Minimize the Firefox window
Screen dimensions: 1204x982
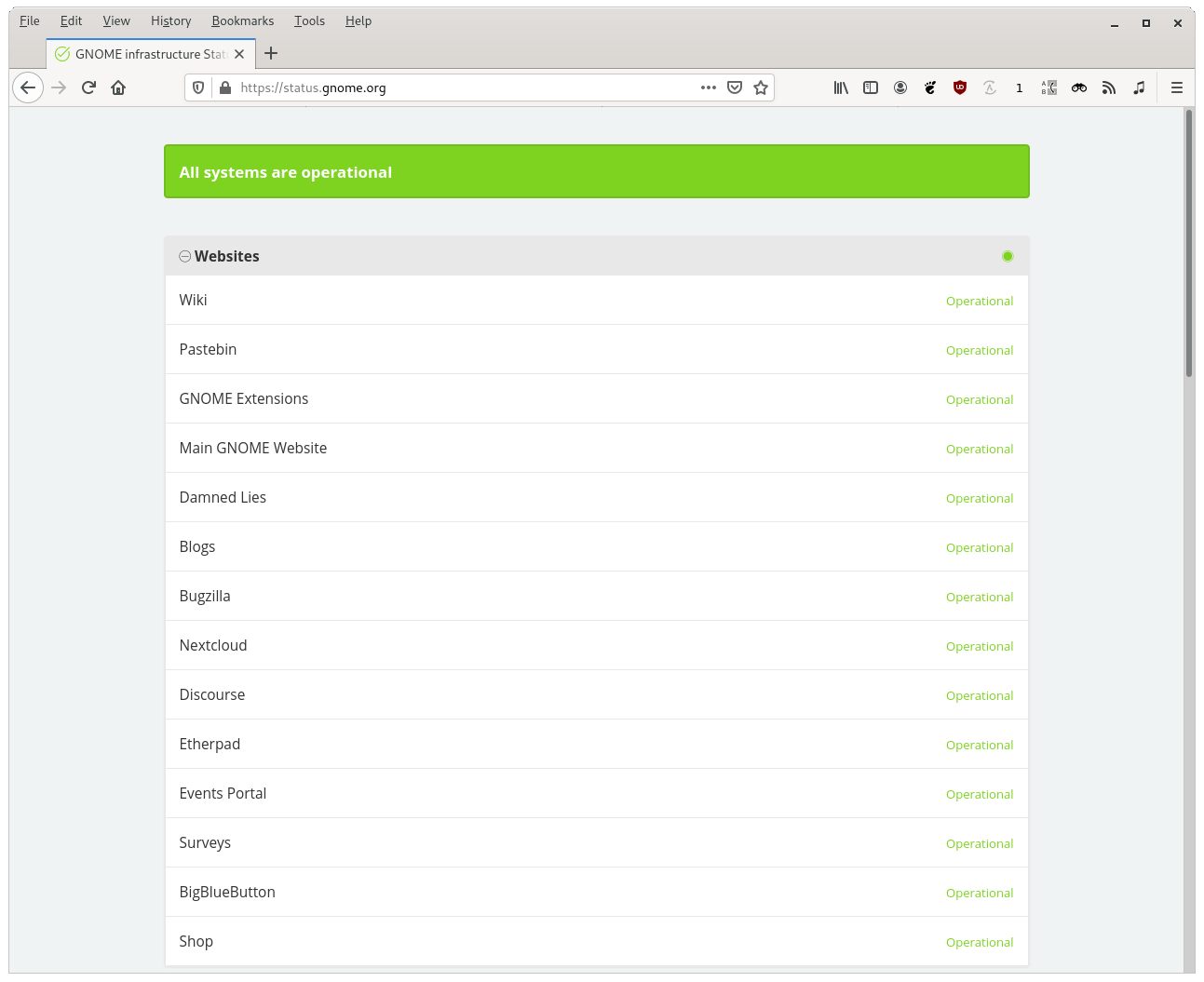click(1115, 23)
